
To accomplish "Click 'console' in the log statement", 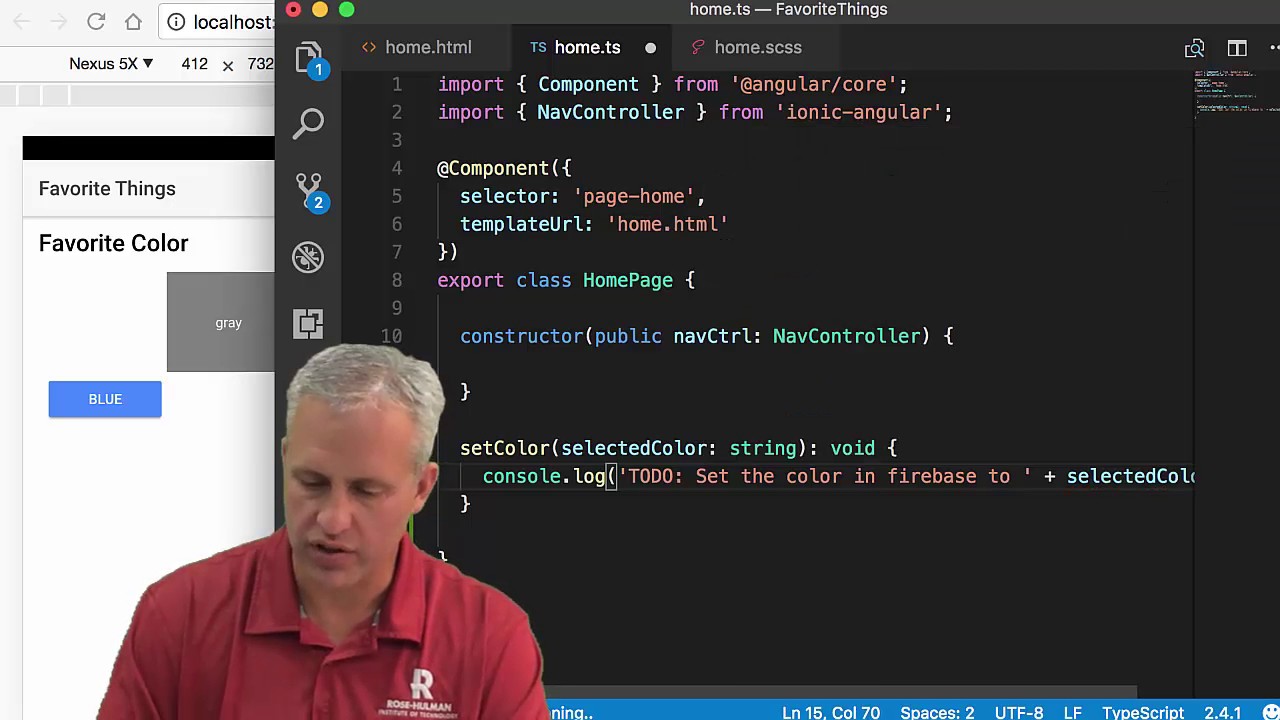I will pyautogui.click(x=522, y=476).
